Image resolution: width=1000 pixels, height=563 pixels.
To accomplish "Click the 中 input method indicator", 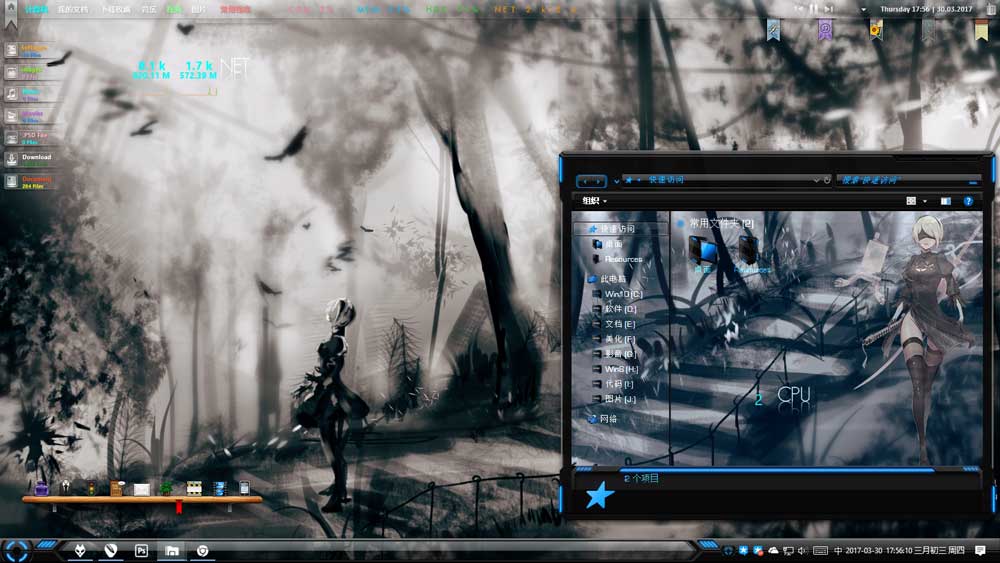I will [838, 550].
